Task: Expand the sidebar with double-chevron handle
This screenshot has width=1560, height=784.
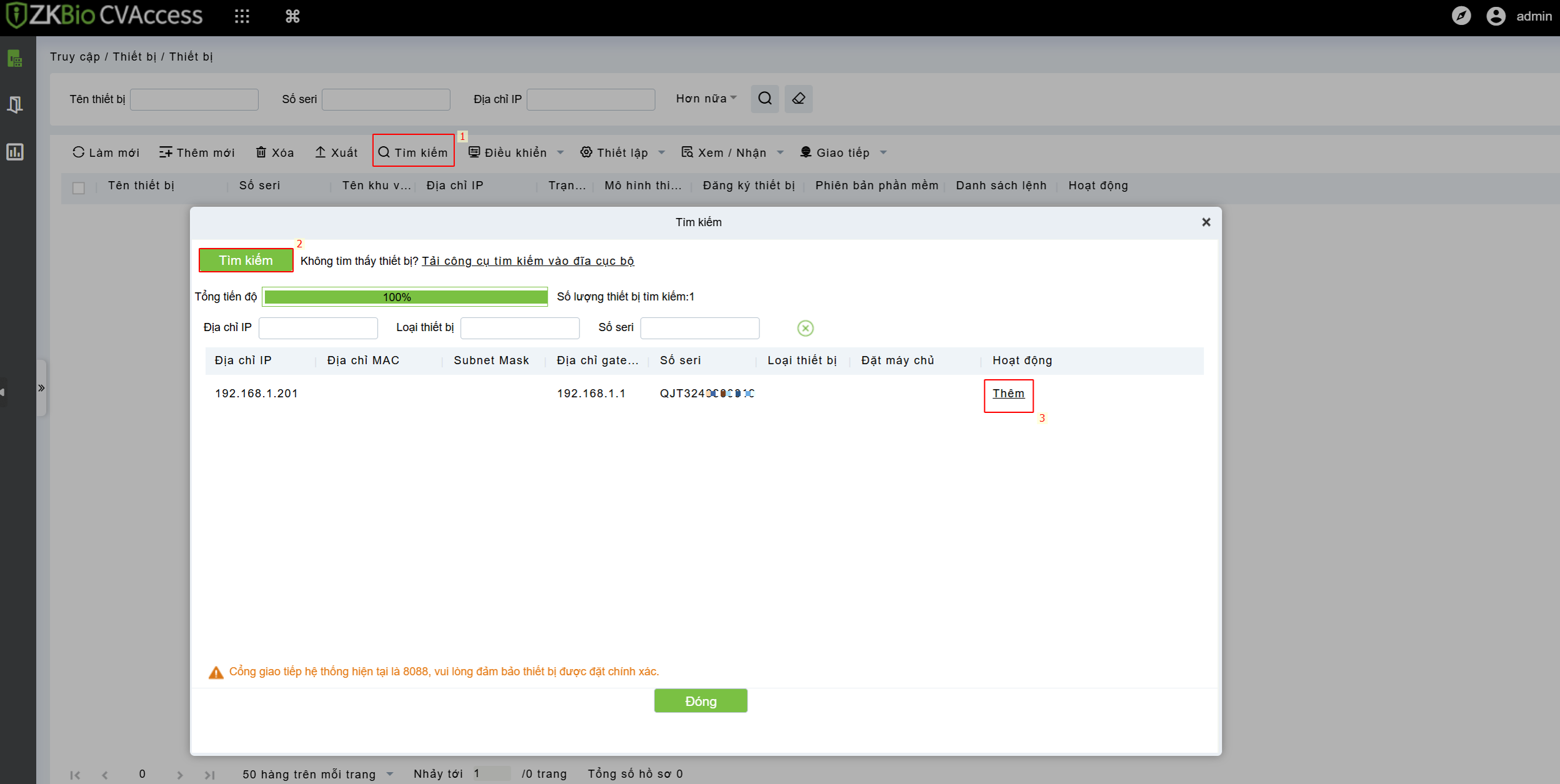Action: coord(41,388)
